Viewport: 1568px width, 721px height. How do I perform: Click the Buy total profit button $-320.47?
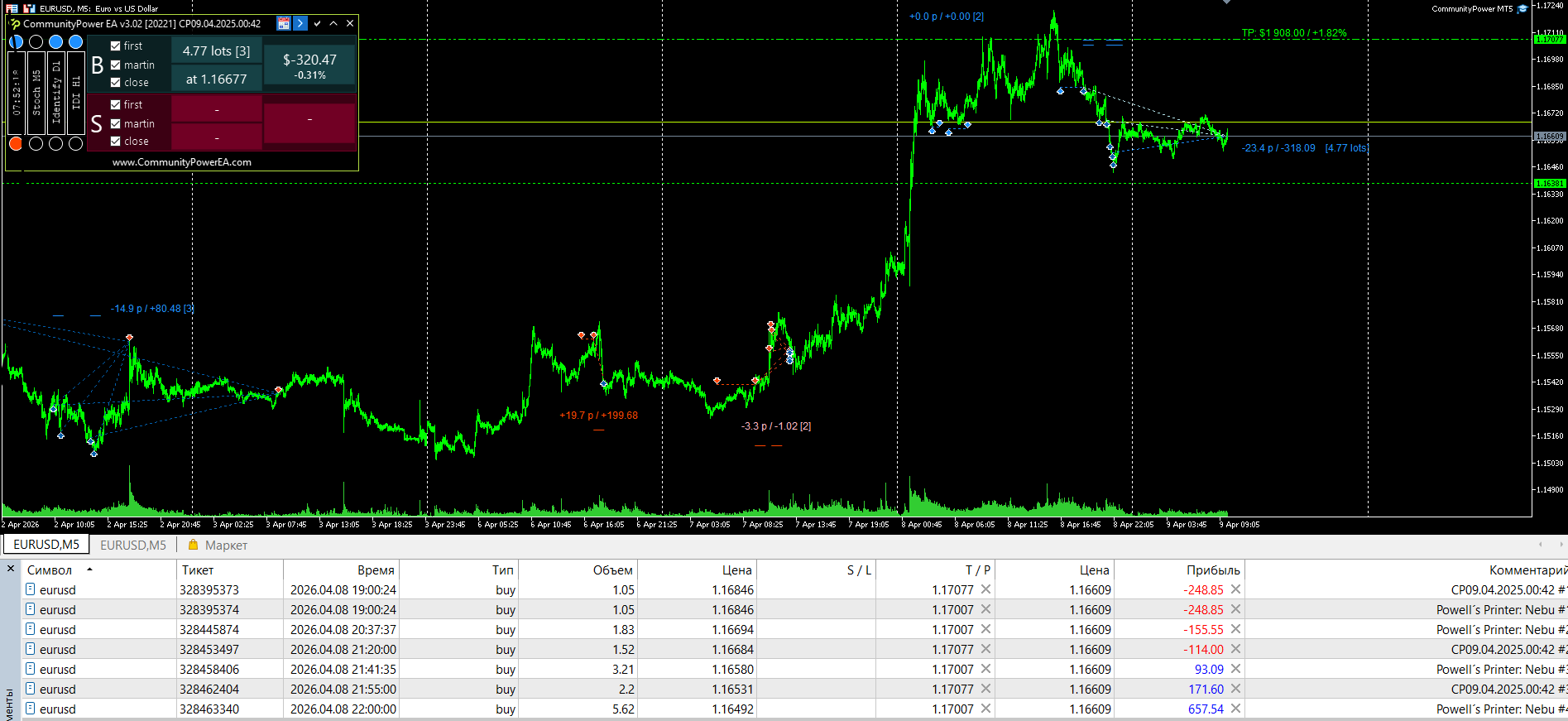(x=309, y=65)
